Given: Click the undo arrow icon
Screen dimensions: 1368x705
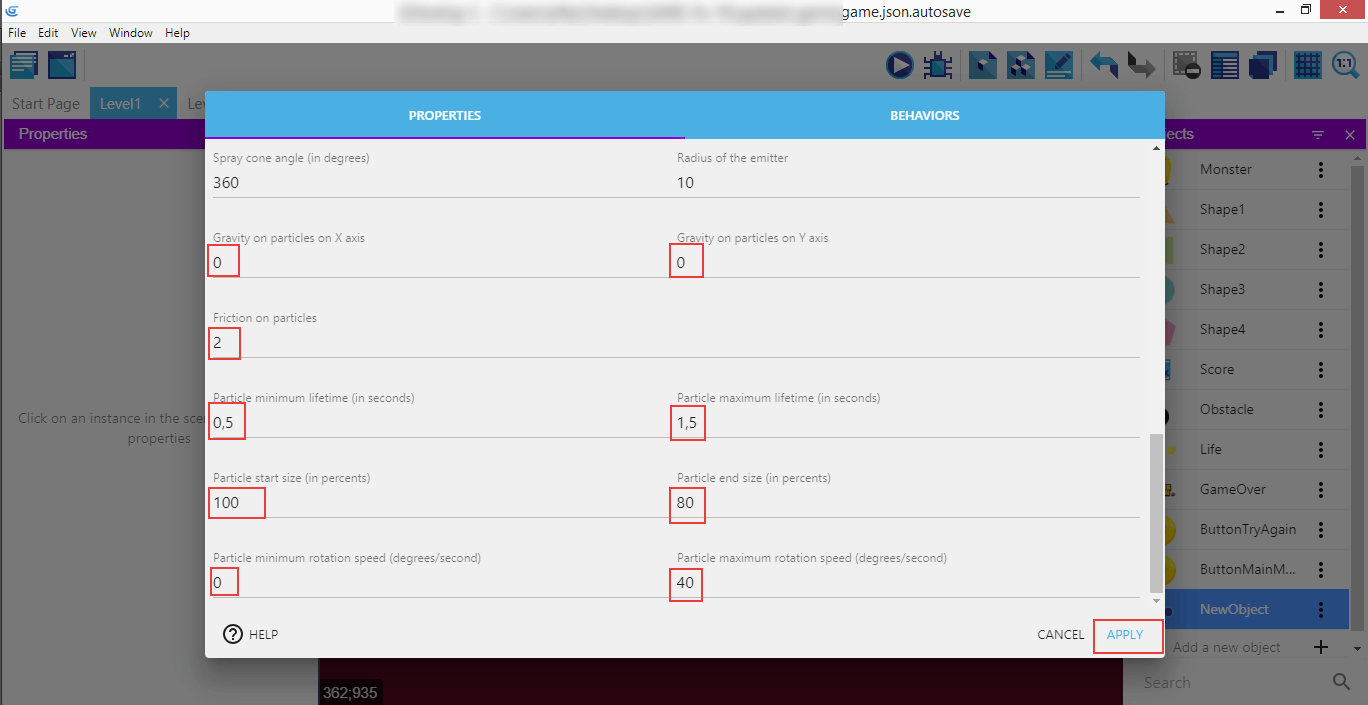Looking at the screenshot, I should [x=1104, y=66].
